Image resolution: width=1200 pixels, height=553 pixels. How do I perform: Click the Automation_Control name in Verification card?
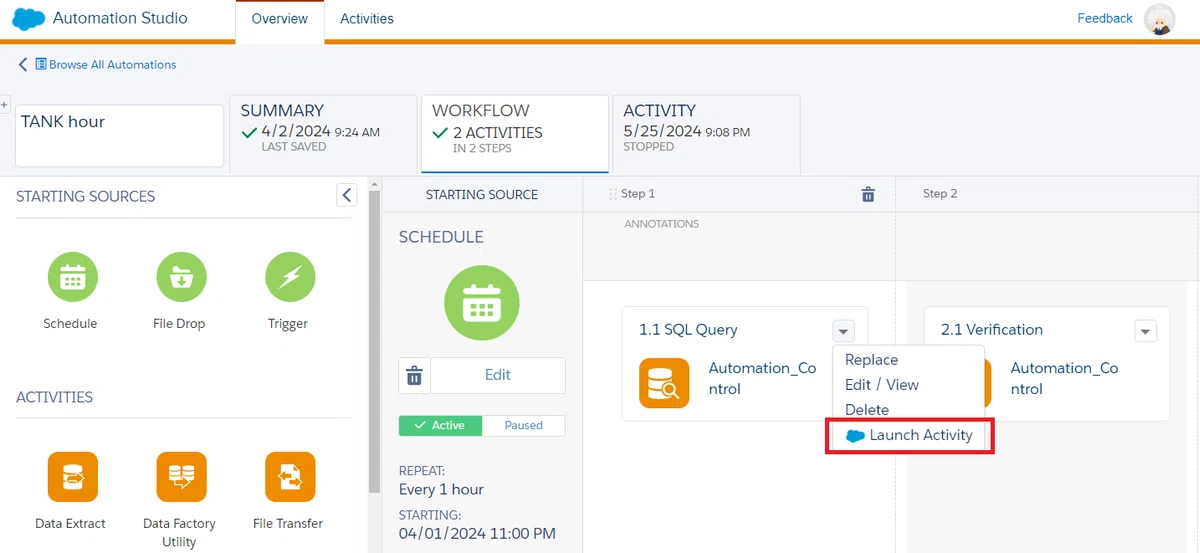tap(1064, 379)
